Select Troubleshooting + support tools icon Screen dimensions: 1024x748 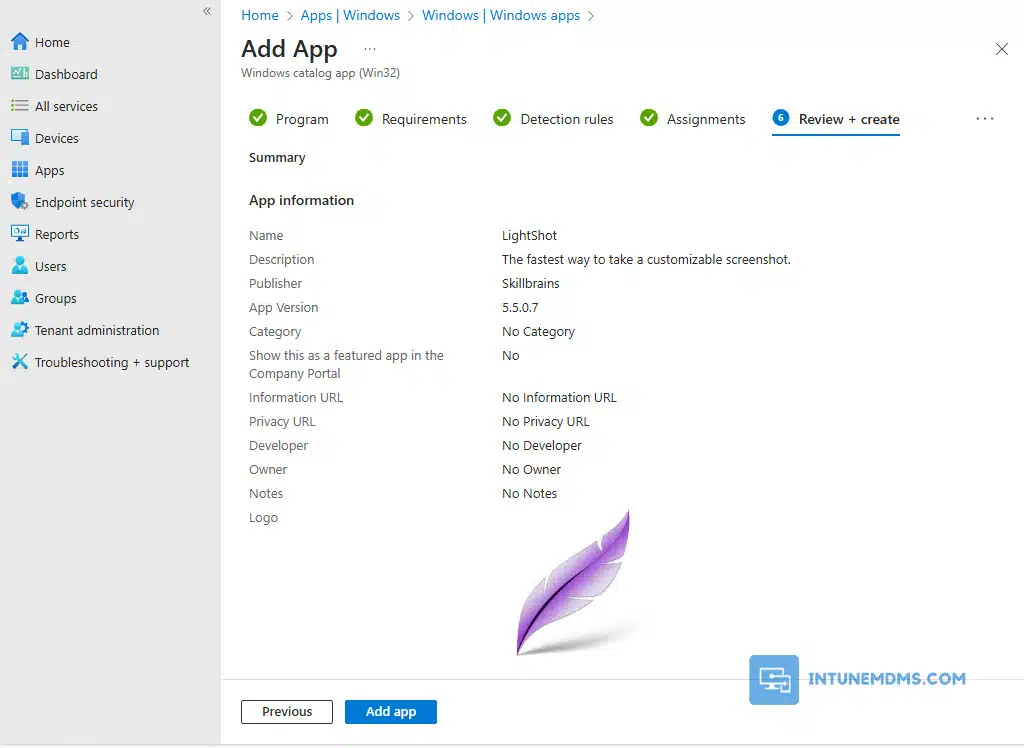20,362
